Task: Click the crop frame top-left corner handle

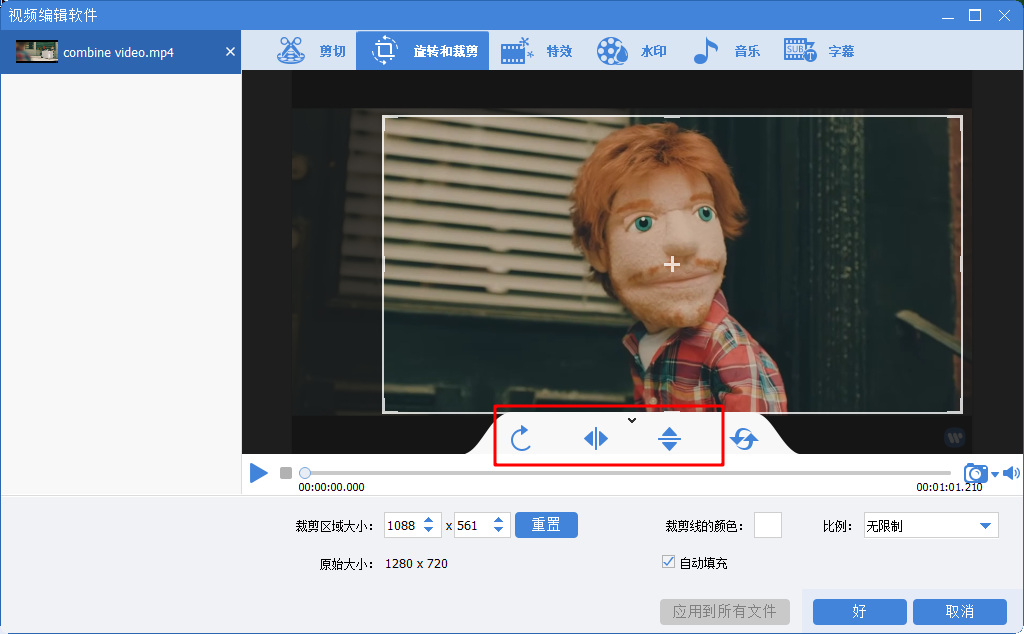Action: (384, 118)
